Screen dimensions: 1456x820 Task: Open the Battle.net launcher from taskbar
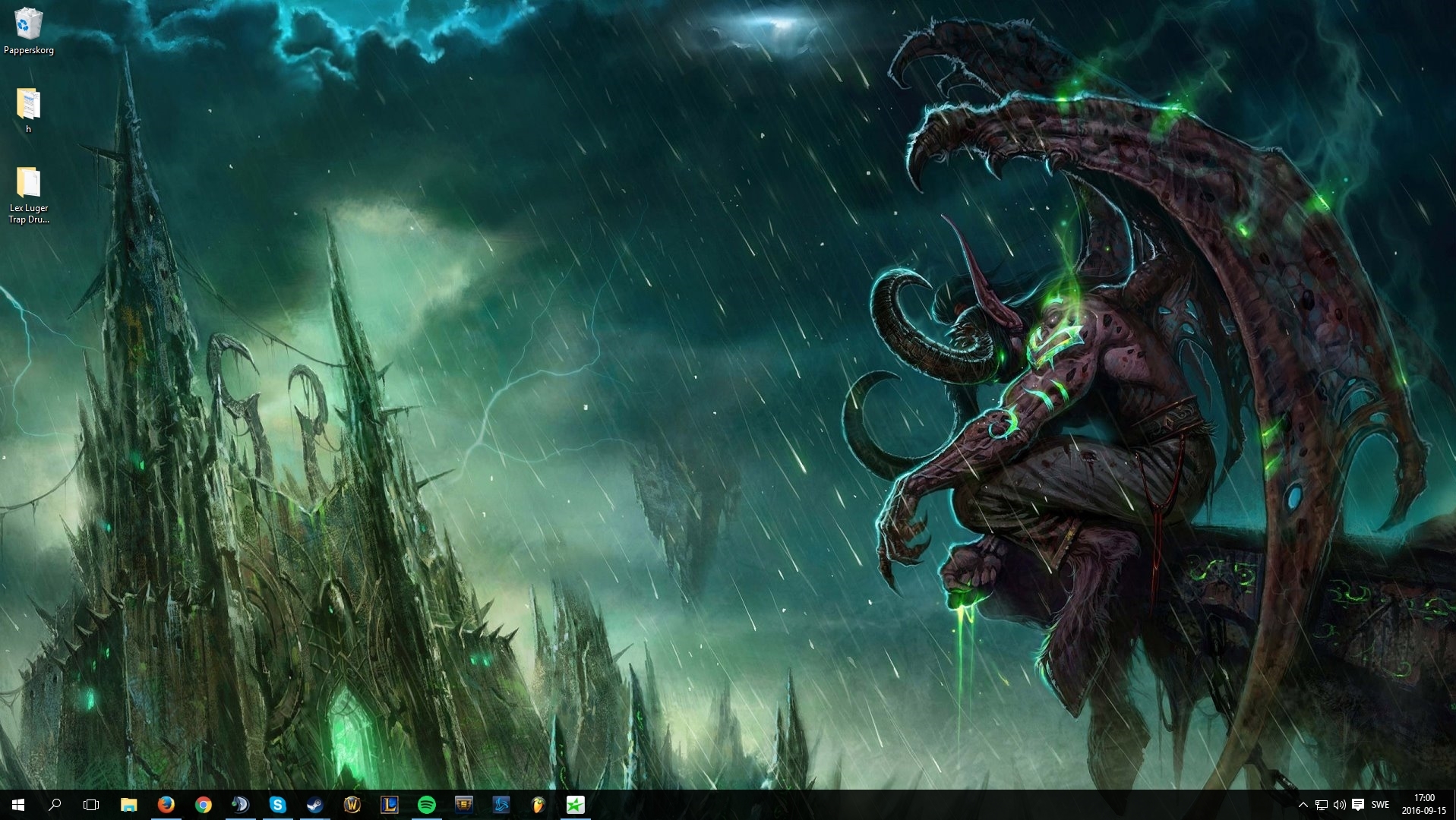[501, 805]
